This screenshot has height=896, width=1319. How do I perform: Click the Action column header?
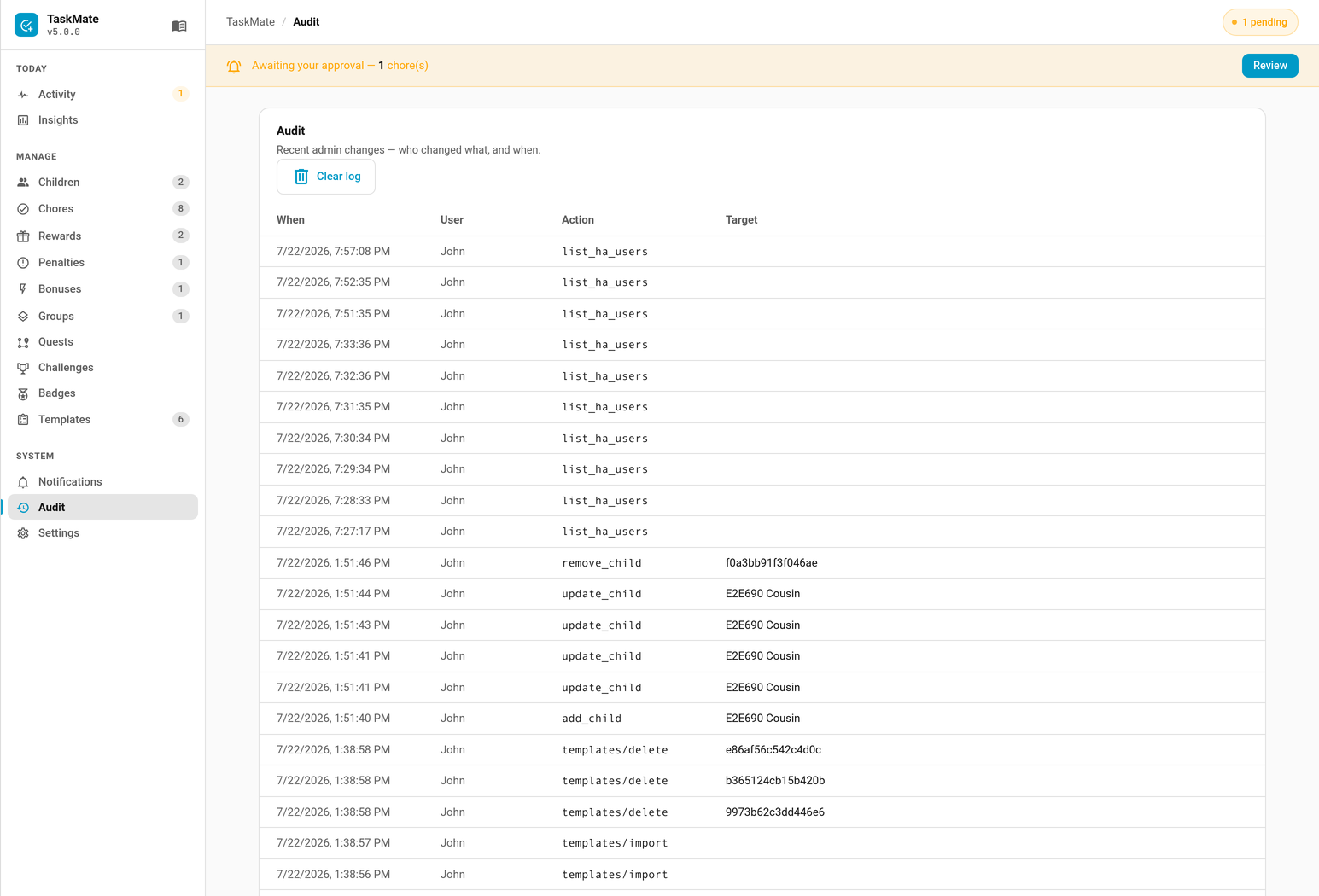pos(578,220)
